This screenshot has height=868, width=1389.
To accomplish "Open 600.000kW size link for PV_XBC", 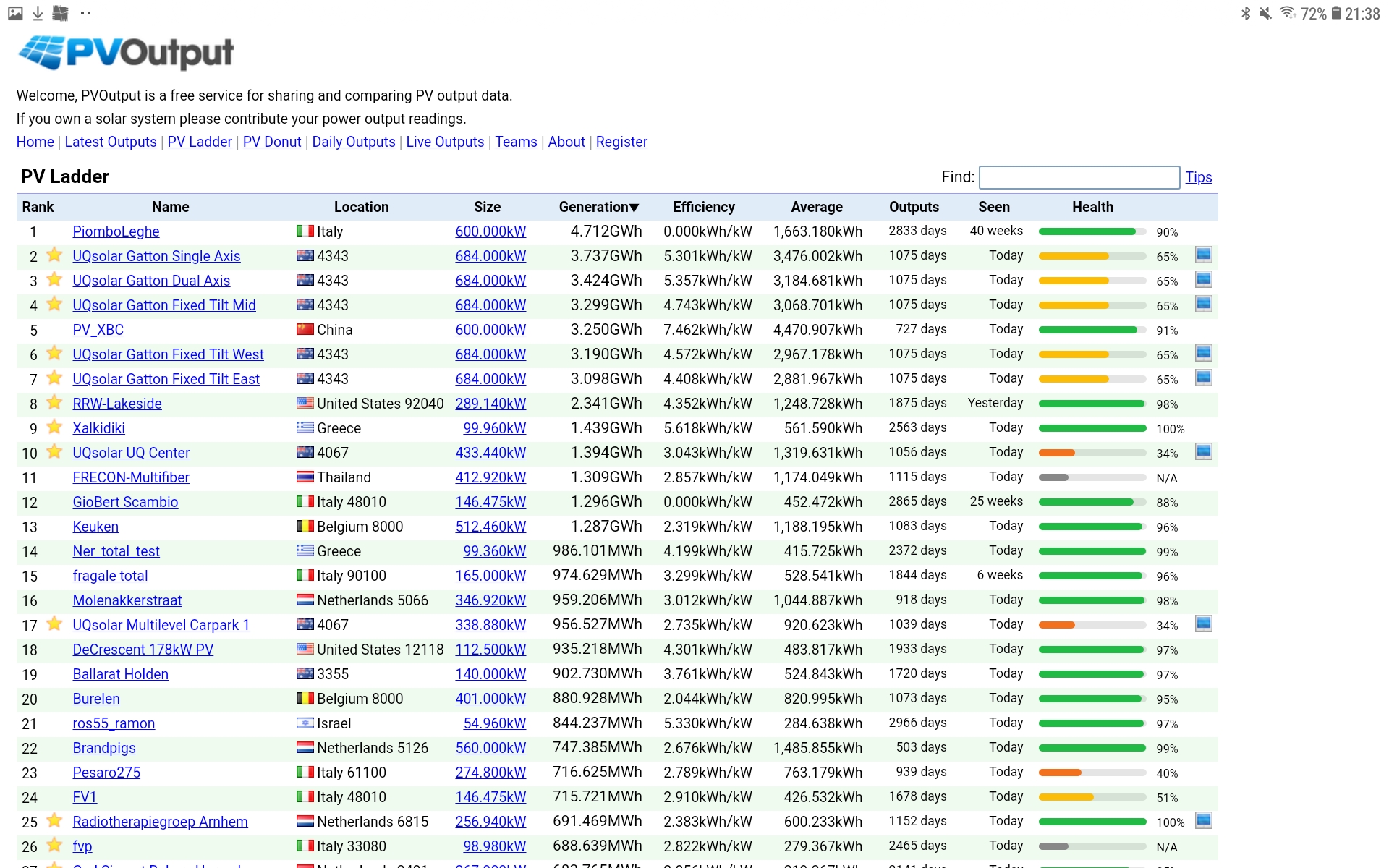I will coord(490,330).
